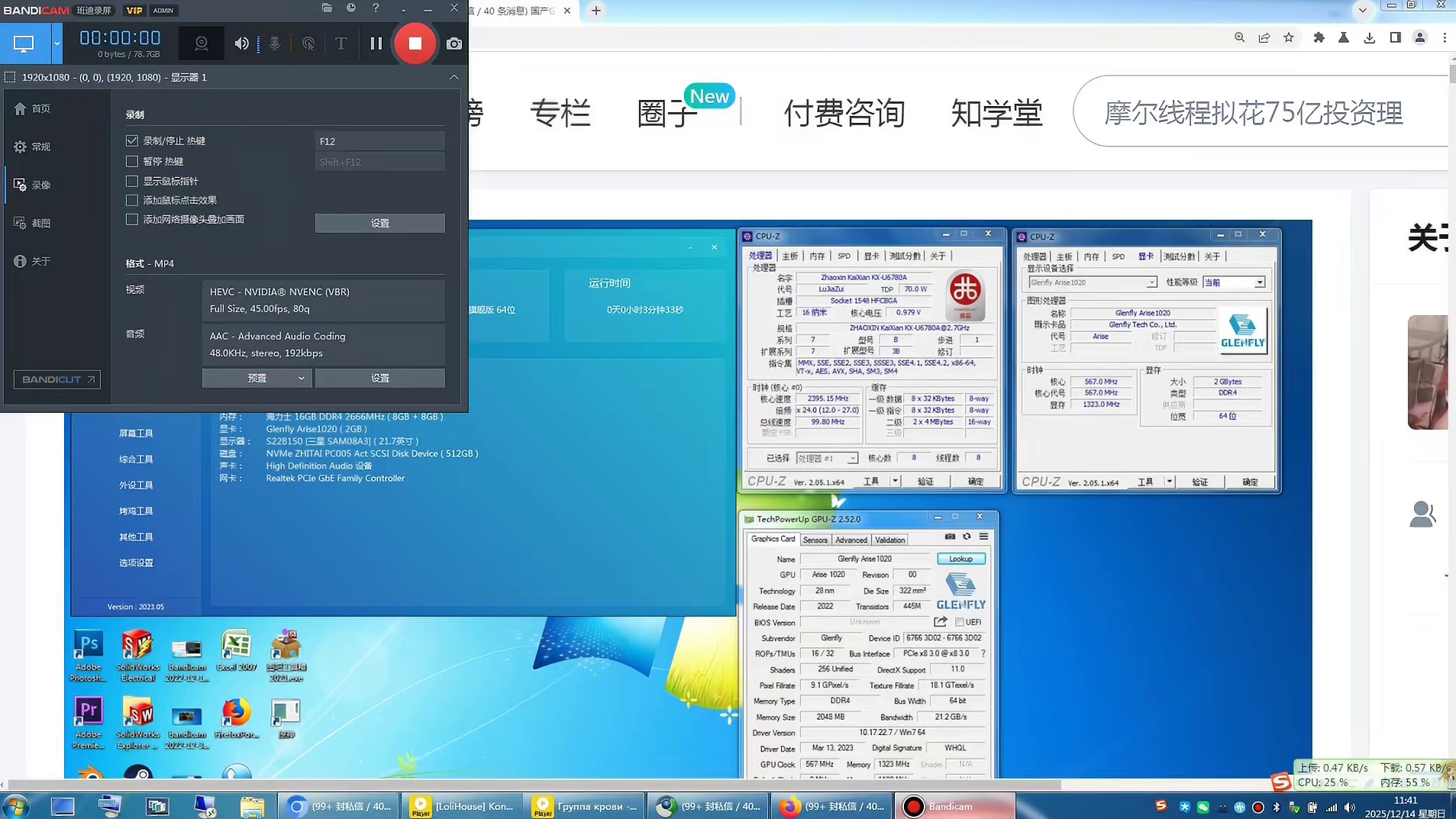Screen dimensions: 1456x819
Task: Click the format settings button beside presets
Action: pos(379,379)
